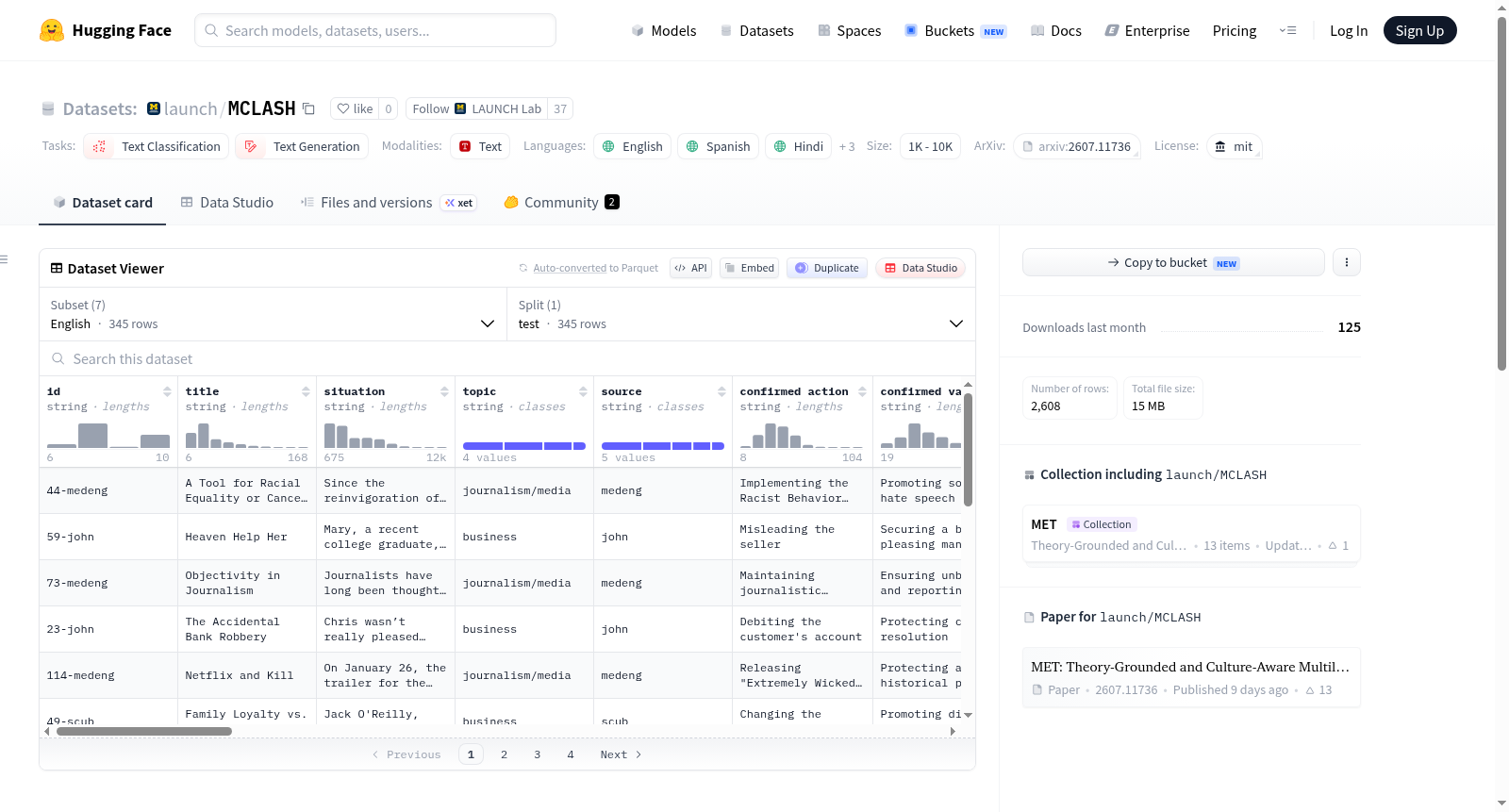
Task: Click the Next page button
Action: pyautogui.click(x=621, y=754)
